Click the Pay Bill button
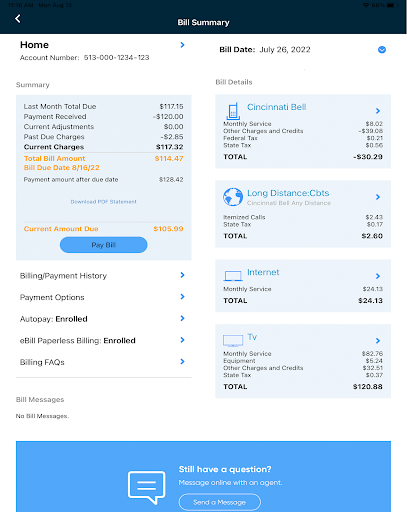Viewport: 407px width, 512px height. point(103,245)
